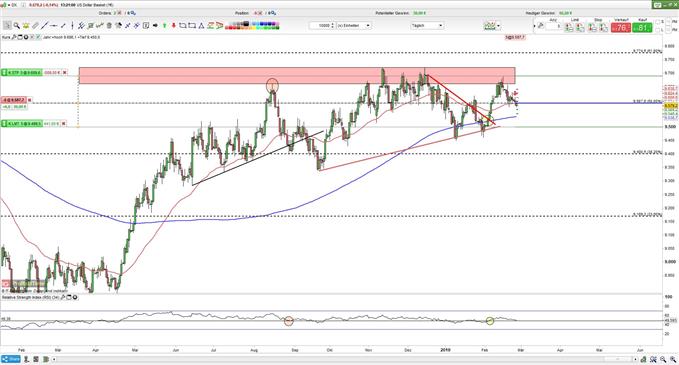Toggle the L checkbox in trading panel
Viewport: 679px width, 365px height.
[x=658, y=29]
